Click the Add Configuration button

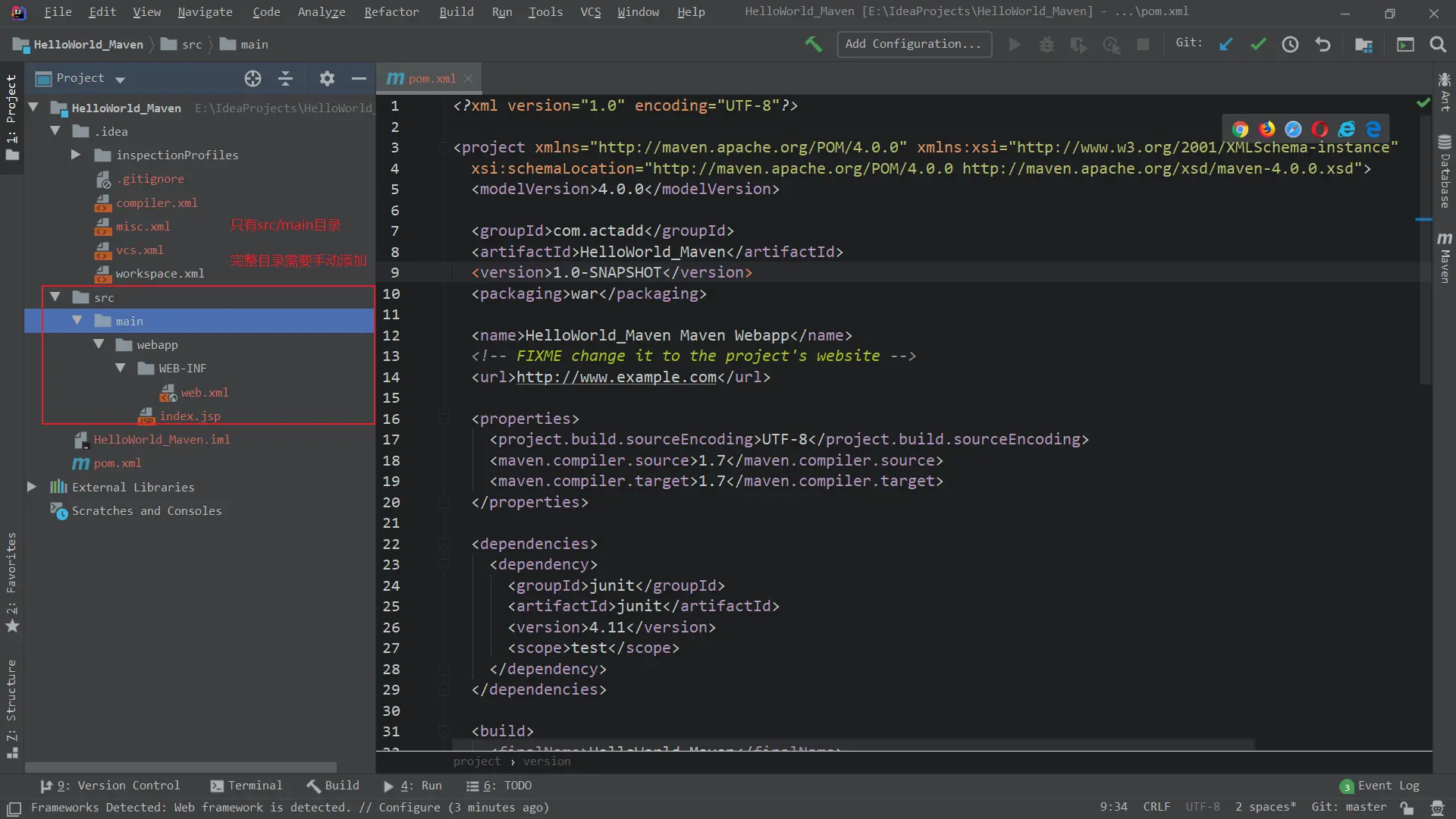click(x=914, y=44)
